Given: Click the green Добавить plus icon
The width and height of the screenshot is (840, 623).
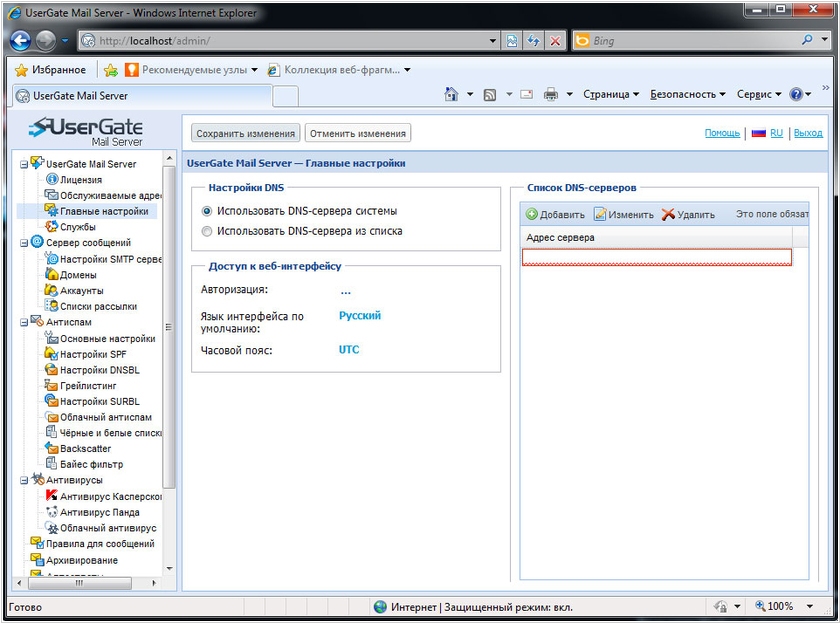Looking at the screenshot, I should click(531, 214).
